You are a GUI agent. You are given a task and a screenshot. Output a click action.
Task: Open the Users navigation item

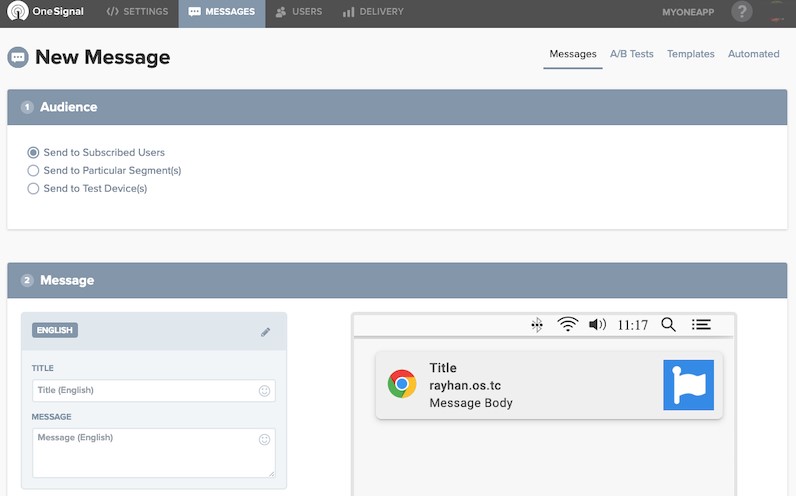coord(299,12)
